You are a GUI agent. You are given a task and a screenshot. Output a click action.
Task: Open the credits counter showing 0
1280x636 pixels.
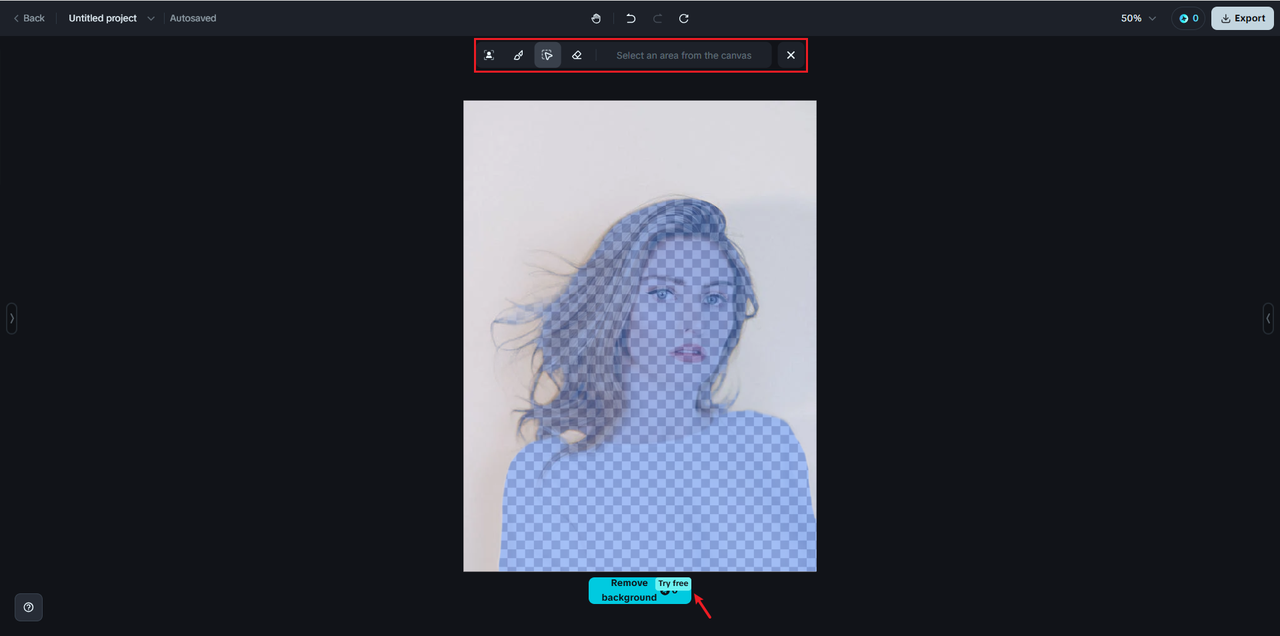point(1188,18)
